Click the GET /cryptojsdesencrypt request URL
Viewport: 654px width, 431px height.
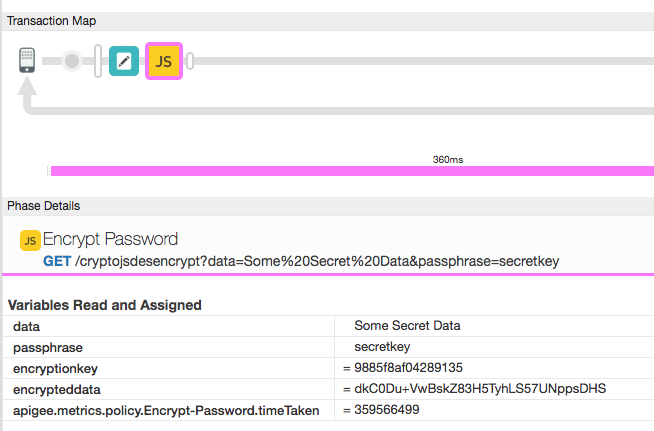coord(301,260)
